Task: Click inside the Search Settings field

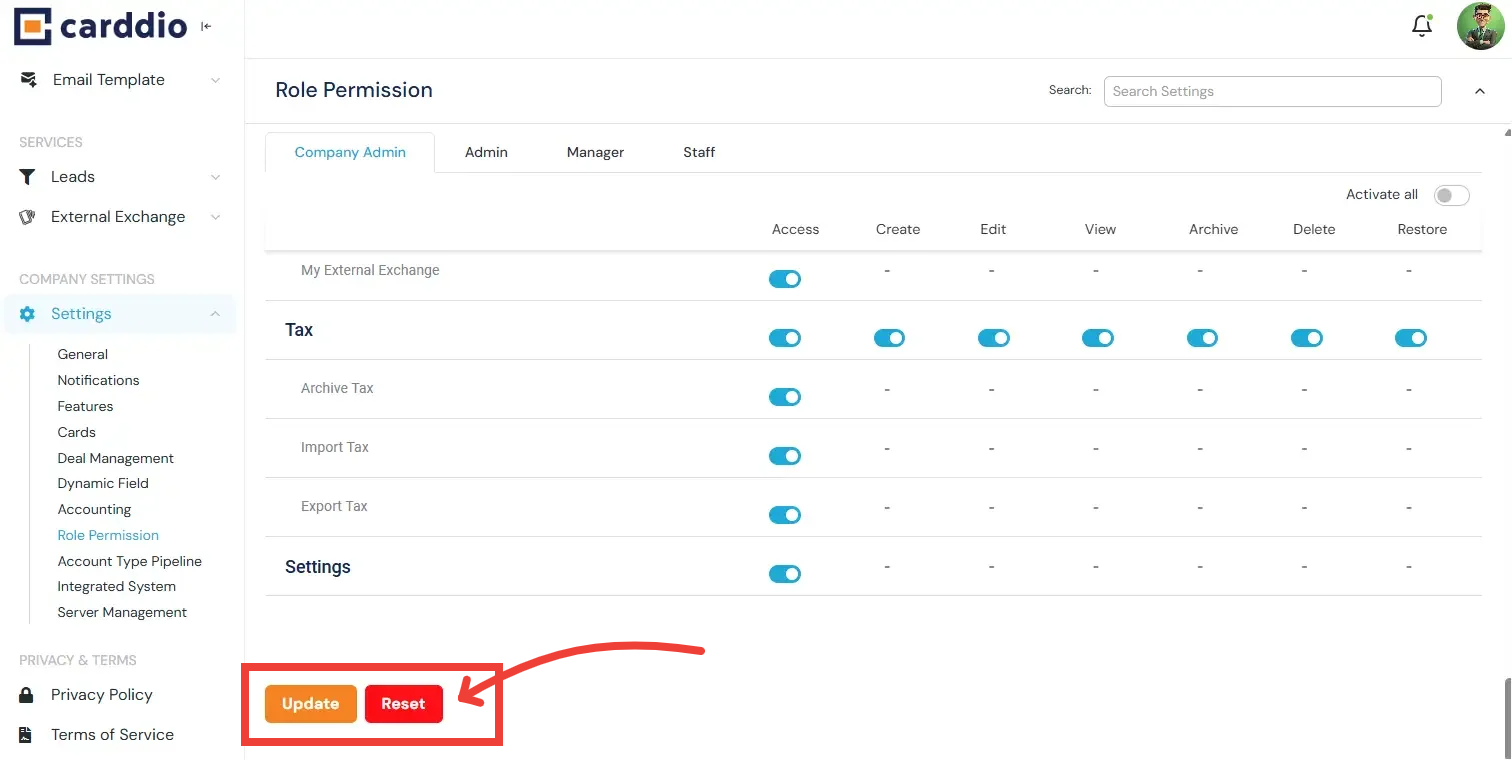Action: tap(1272, 91)
